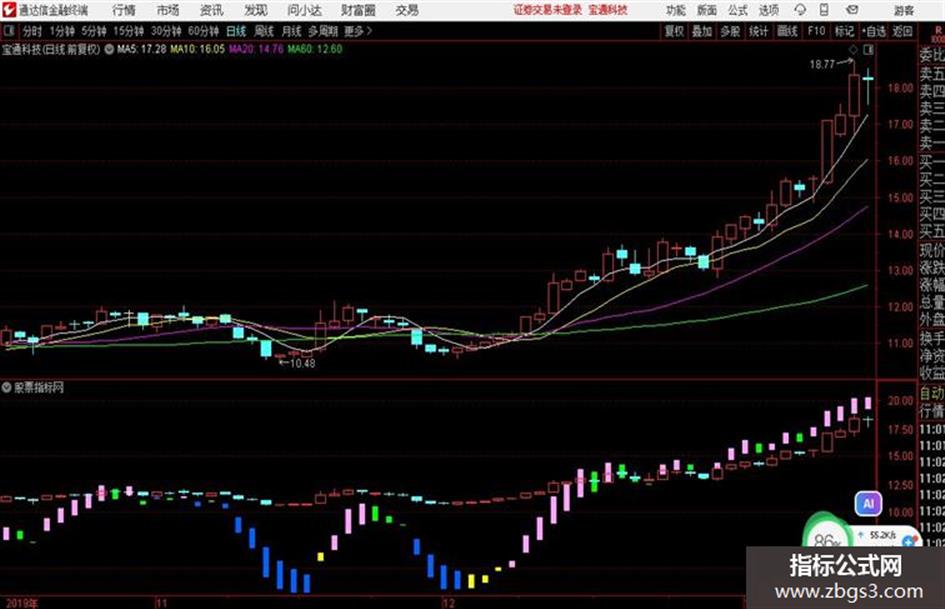The width and height of the screenshot is (945, 609).
Task: Open the purple AI assistant button
Action: coord(868,503)
